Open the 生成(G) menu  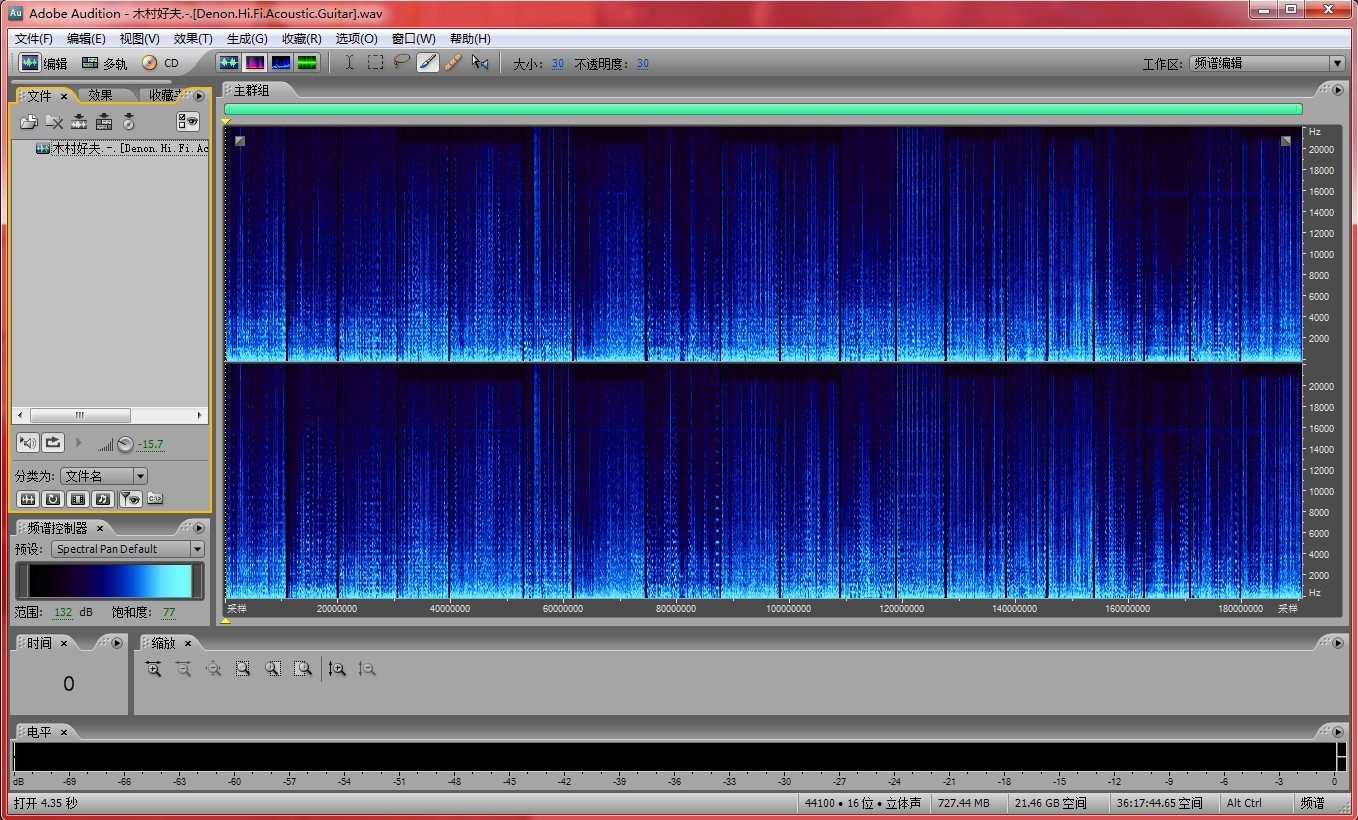[247, 39]
